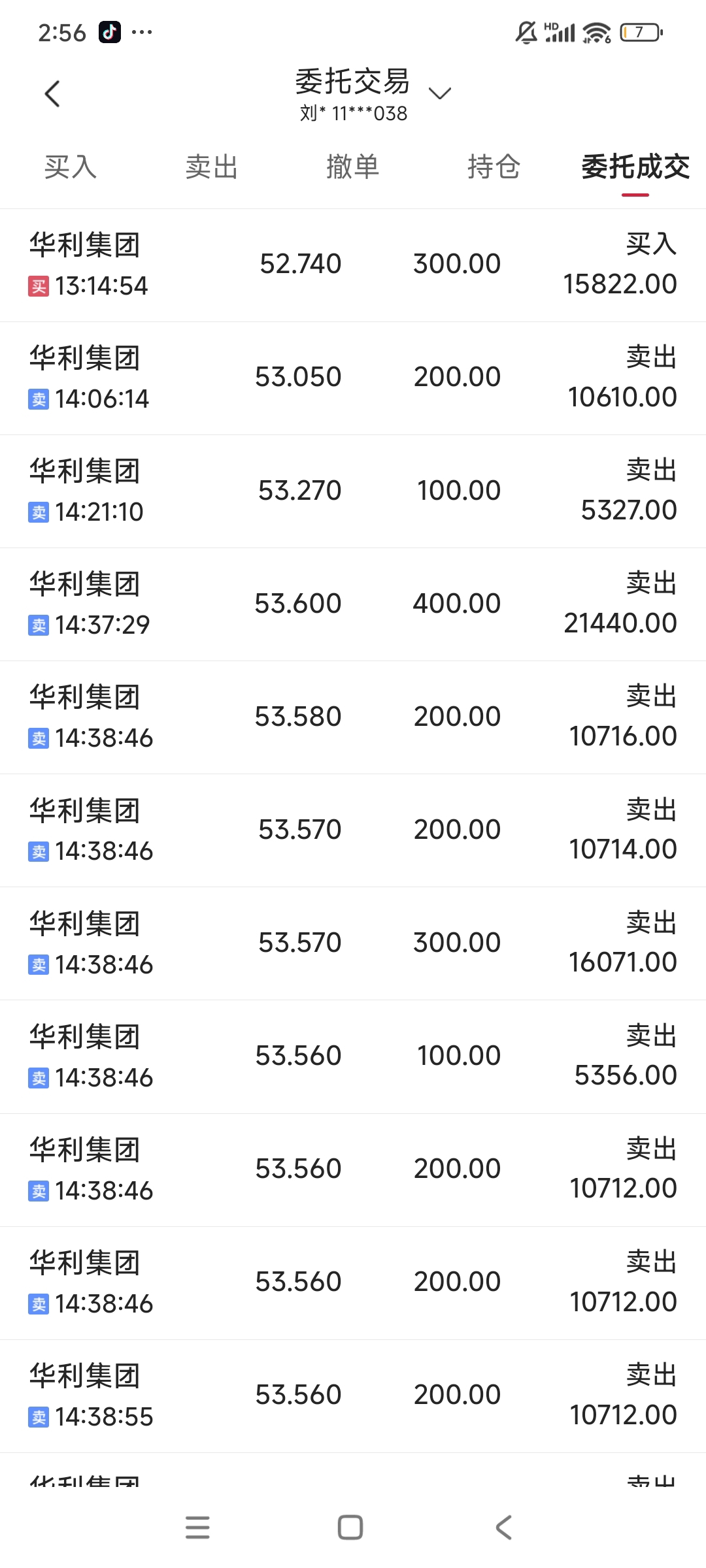Open the 持仓 tab

click(494, 167)
